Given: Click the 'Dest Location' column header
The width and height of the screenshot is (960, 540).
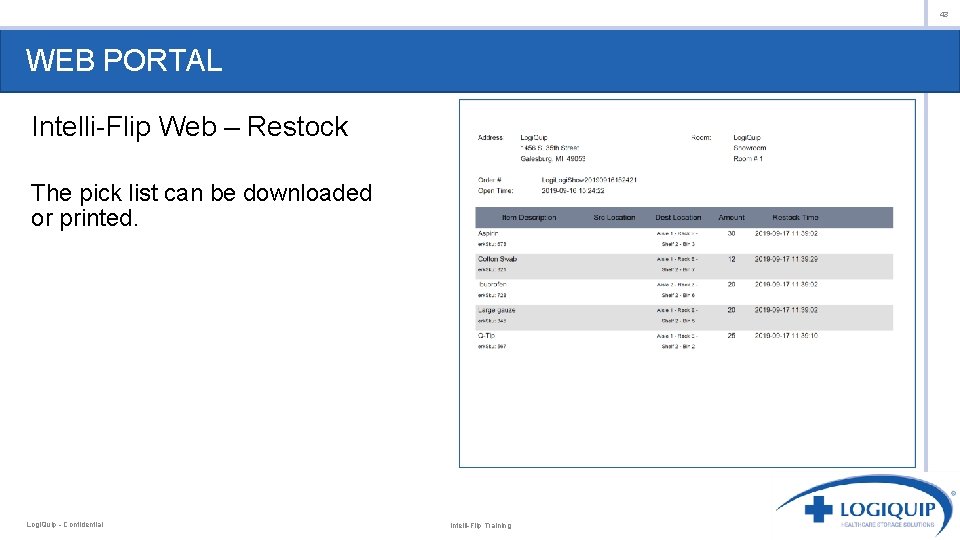Looking at the screenshot, I should pyautogui.click(x=678, y=217).
